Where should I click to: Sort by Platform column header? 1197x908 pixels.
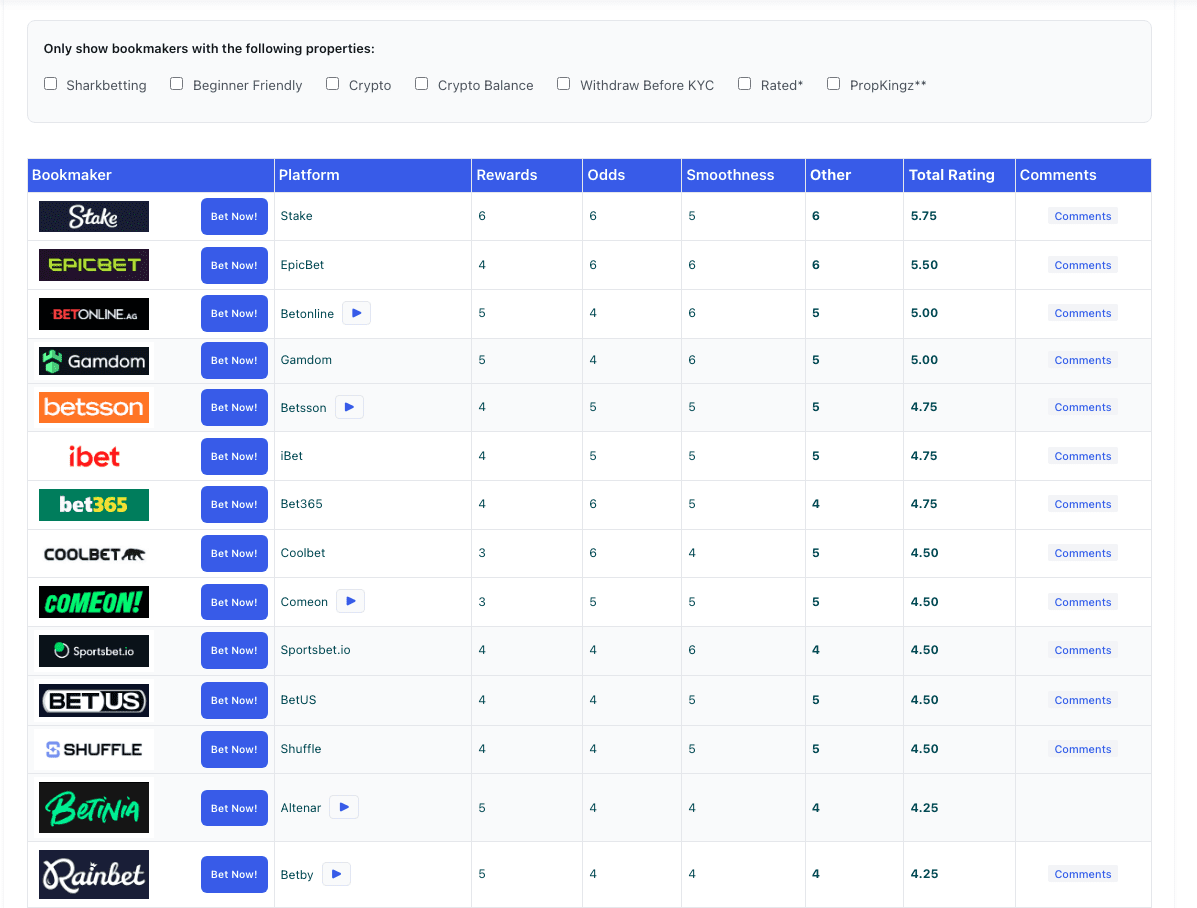[373, 175]
